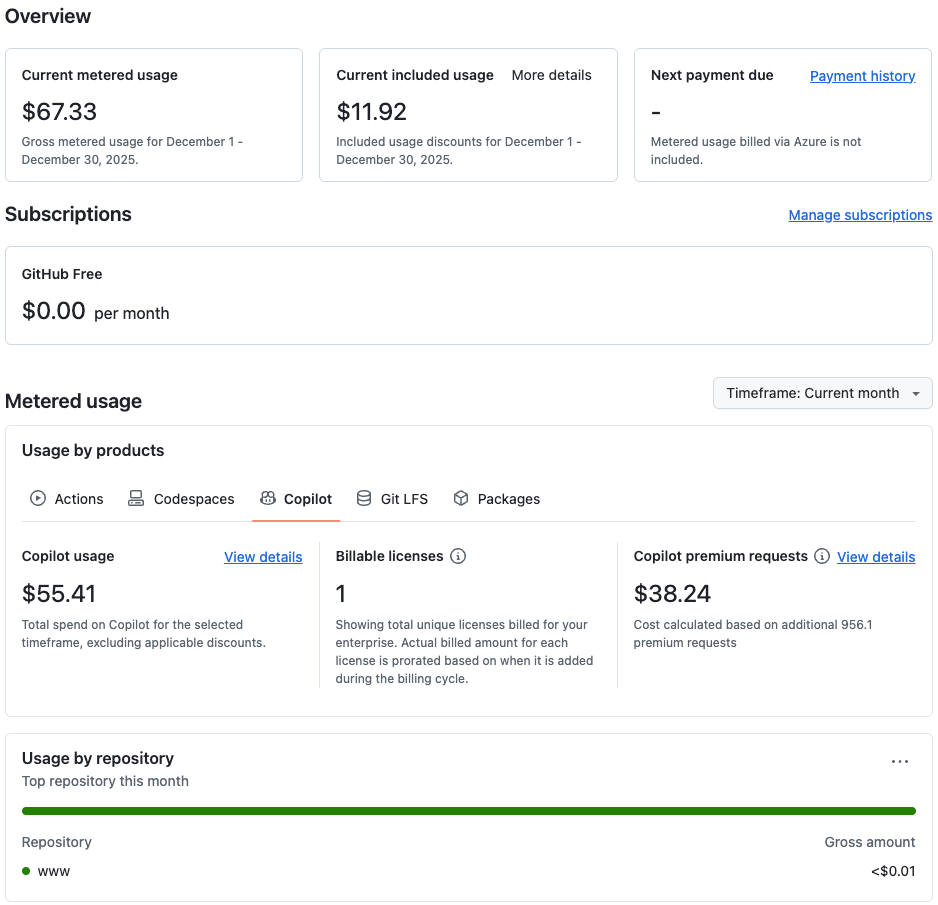This screenshot has width=938, height=905.
Task: Click the Packages box icon
Action: tap(461, 497)
